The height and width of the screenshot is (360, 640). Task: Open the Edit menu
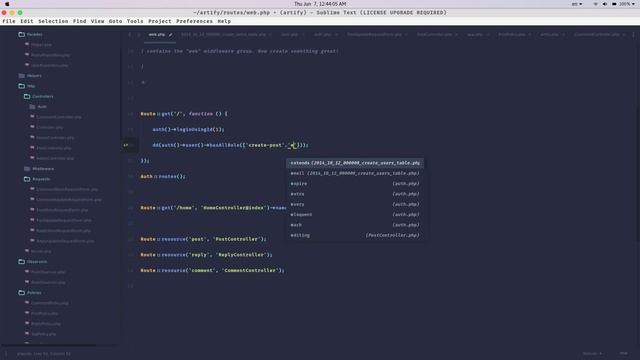tap(27, 21)
